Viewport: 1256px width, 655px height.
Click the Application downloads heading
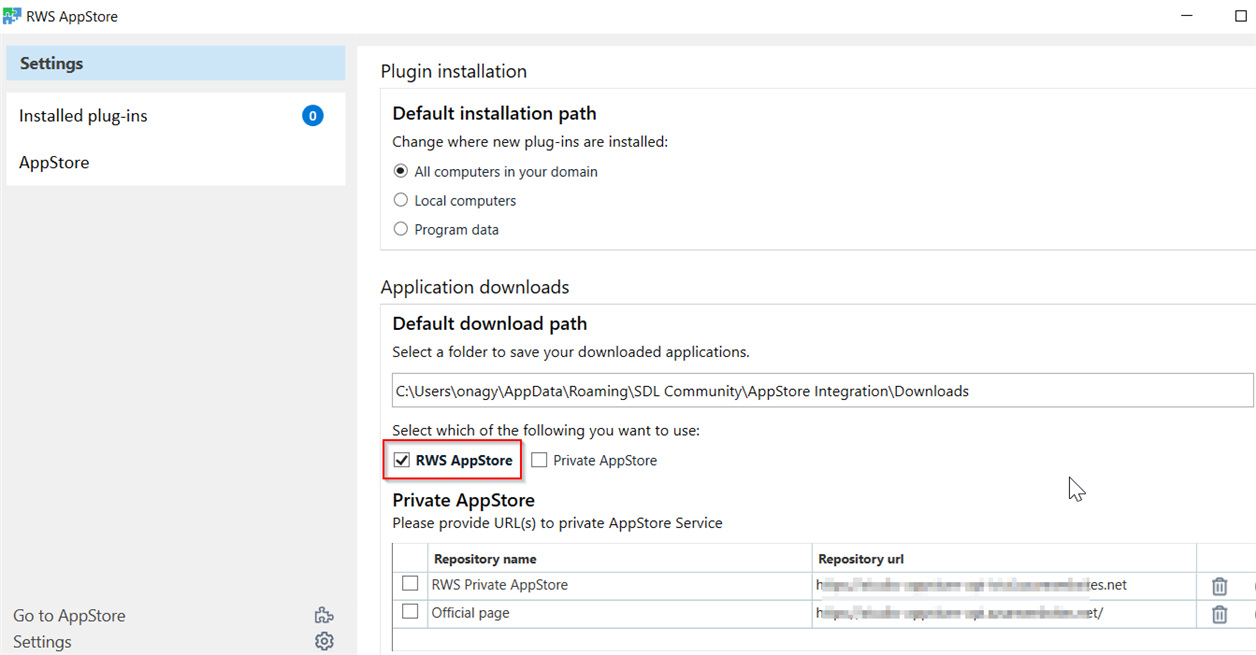tap(475, 287)
